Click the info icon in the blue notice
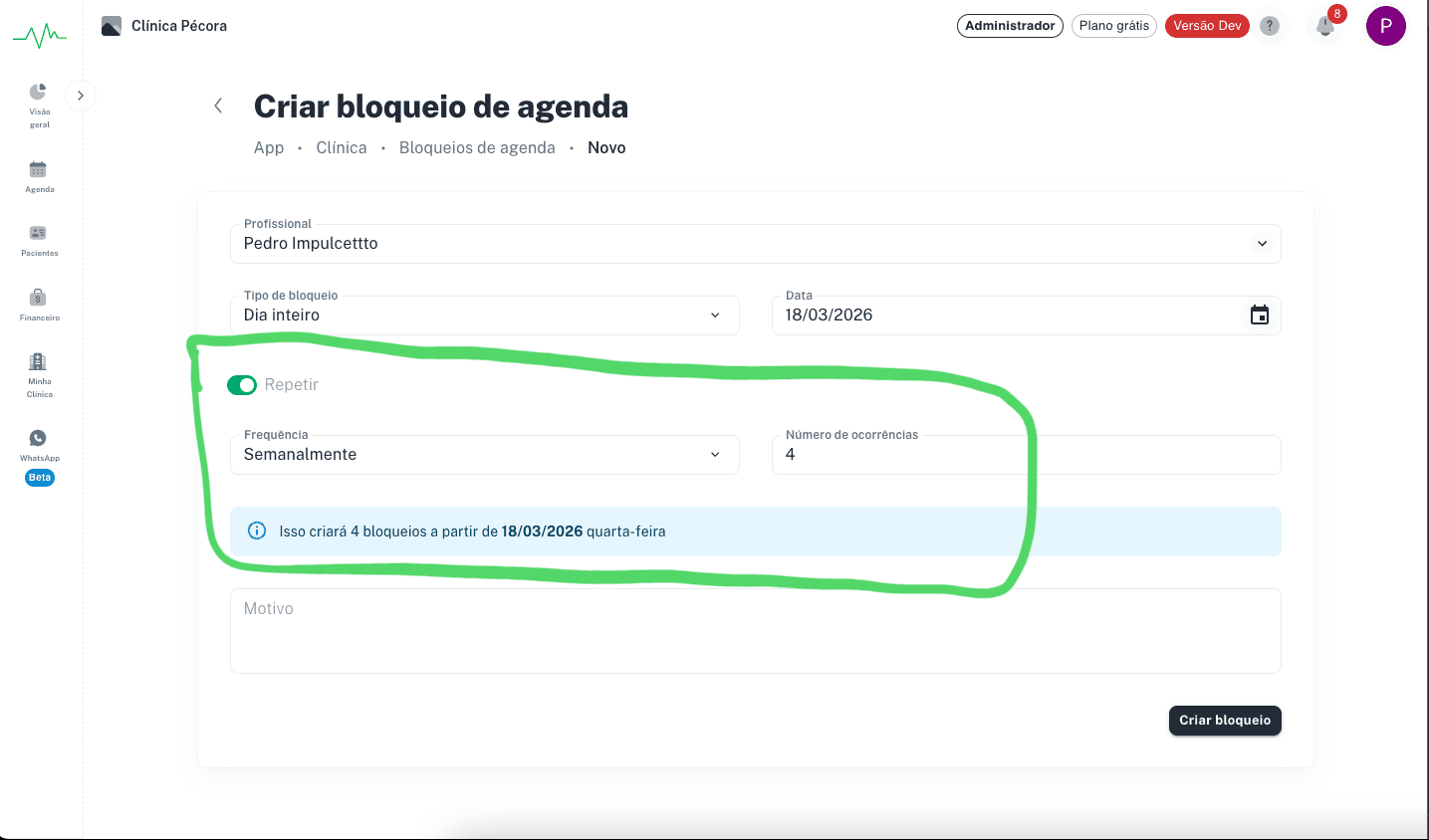Screen dimensions: 1429x840 tap(257, 530)
